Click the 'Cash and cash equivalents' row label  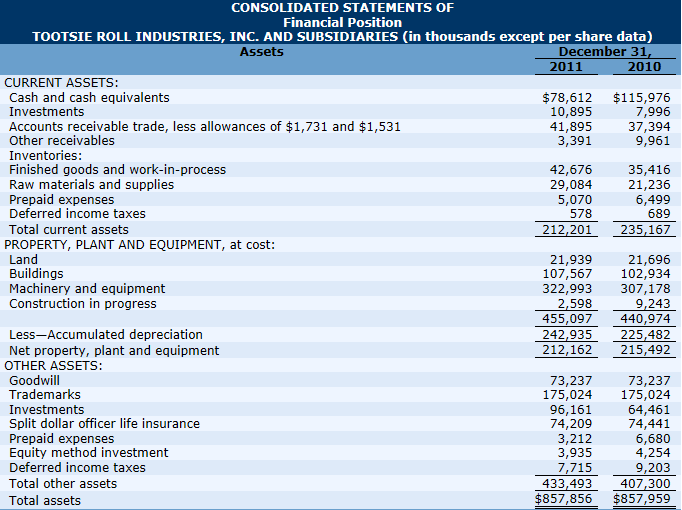tap(89, 97)
